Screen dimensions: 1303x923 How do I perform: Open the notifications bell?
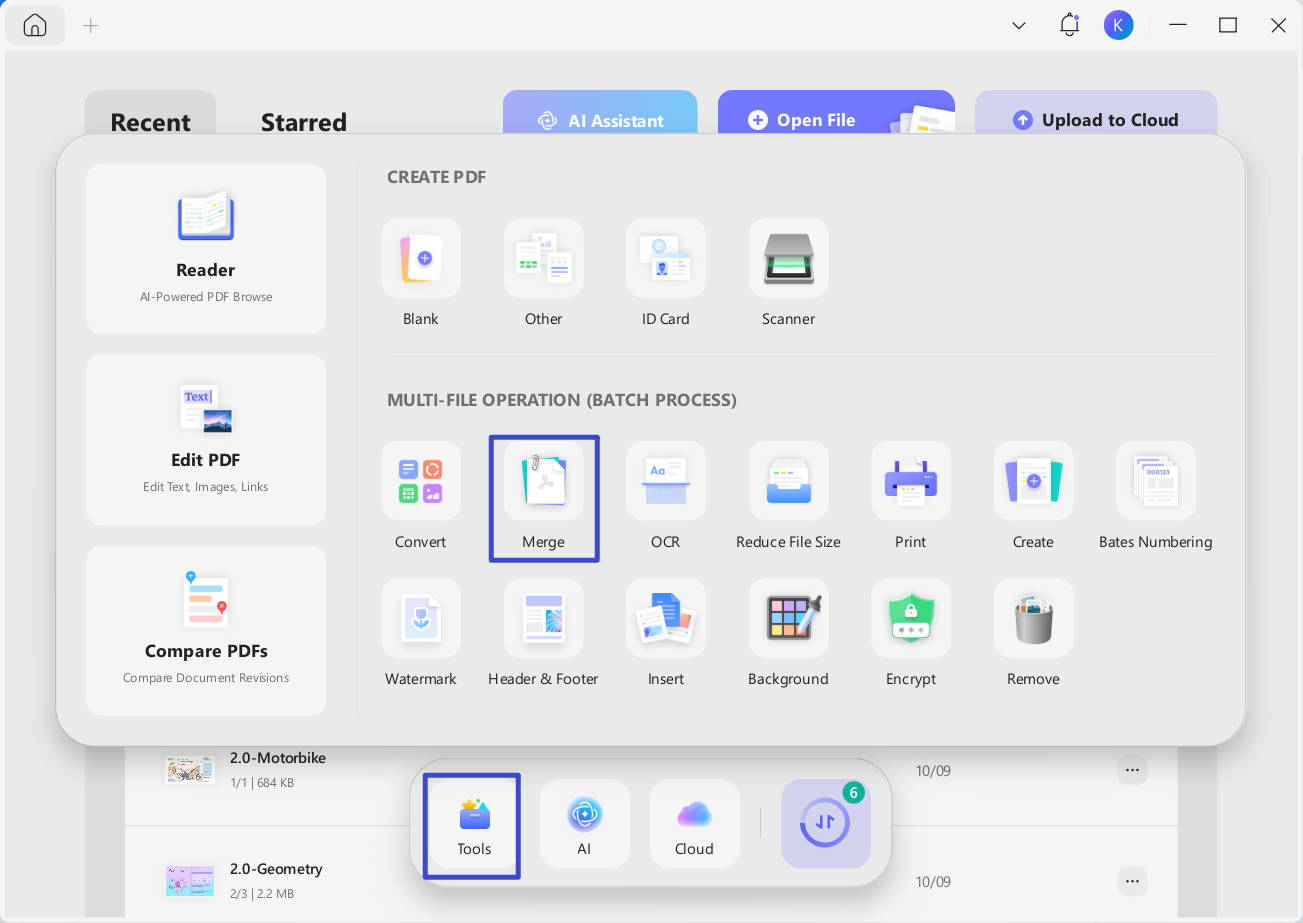(1069, 25)
